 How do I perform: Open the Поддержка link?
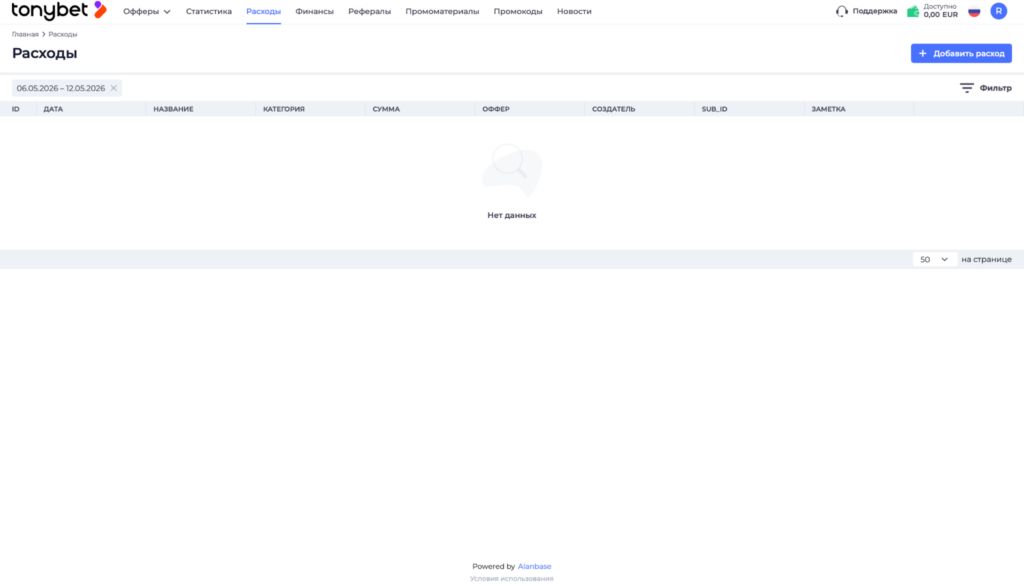874,11
